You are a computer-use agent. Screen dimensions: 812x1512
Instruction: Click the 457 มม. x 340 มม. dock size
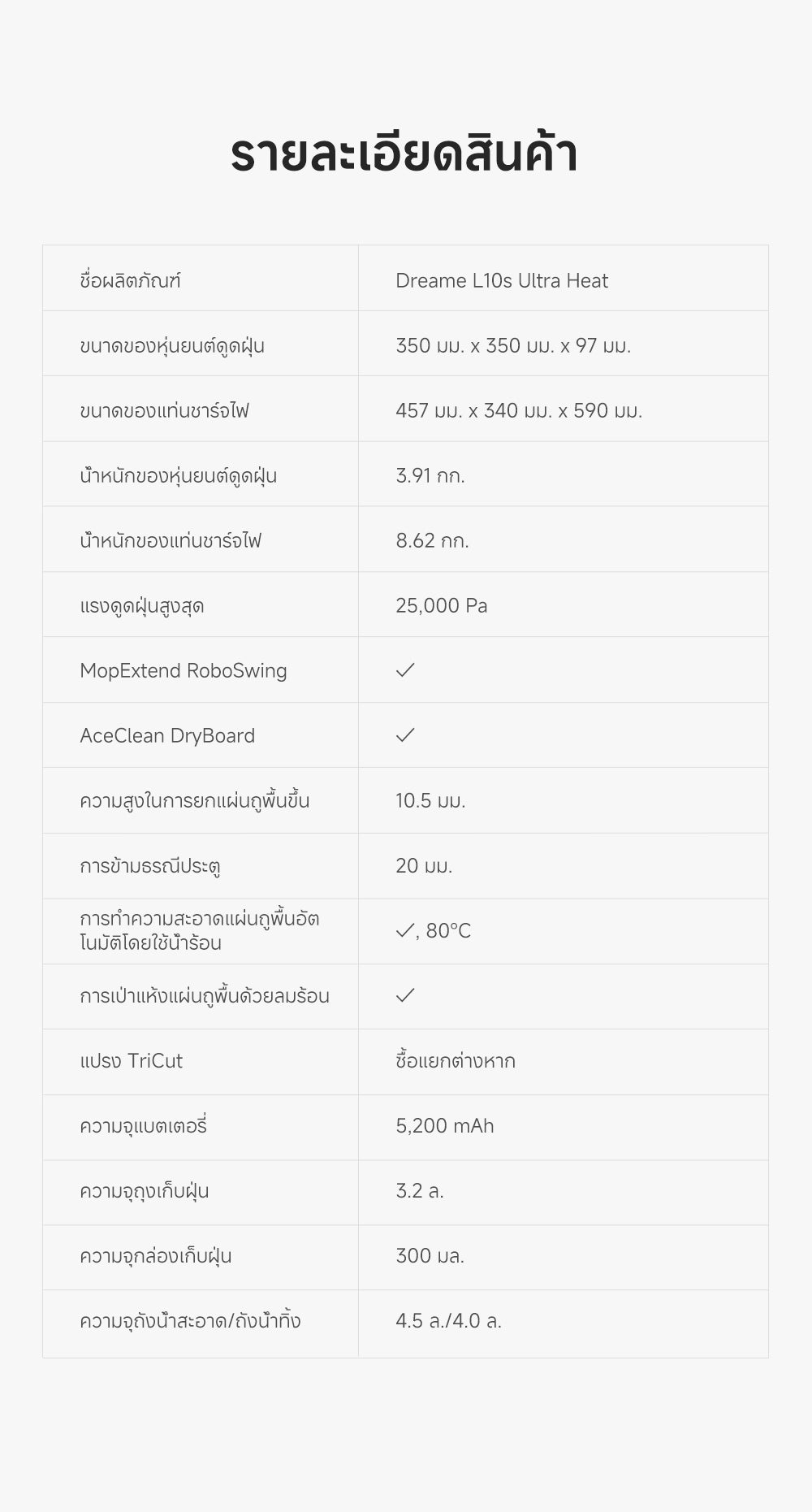[x=519, y=411]
